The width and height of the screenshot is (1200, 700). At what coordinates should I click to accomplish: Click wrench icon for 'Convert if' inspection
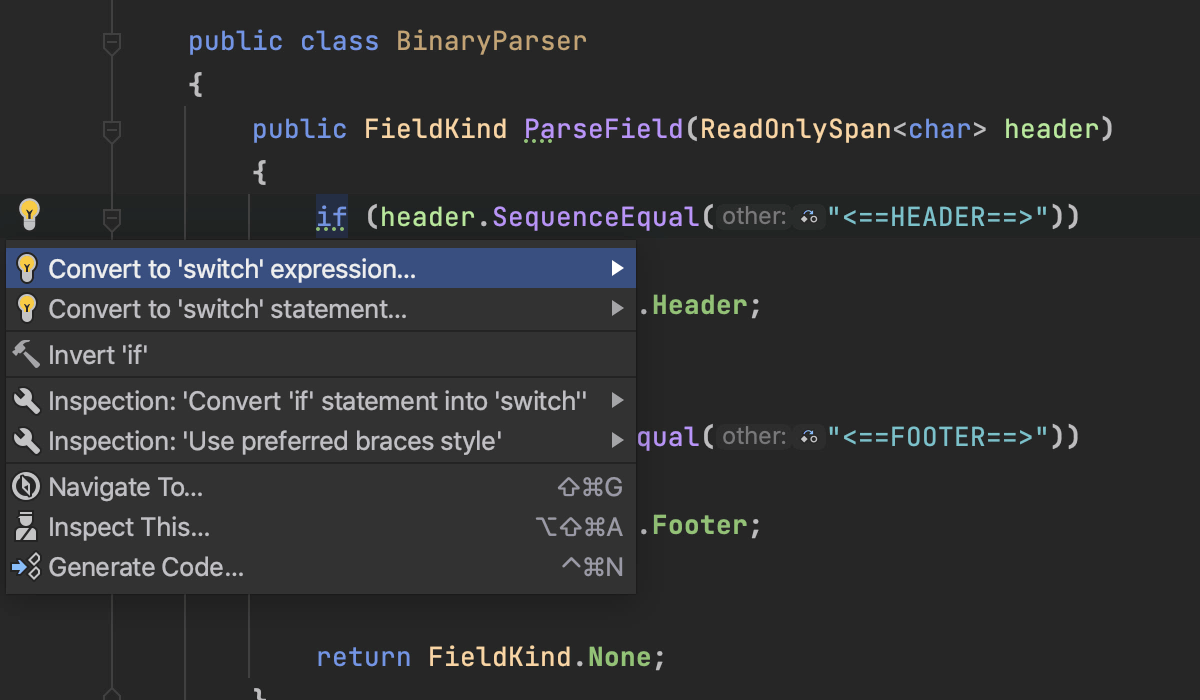click(27, 401)
